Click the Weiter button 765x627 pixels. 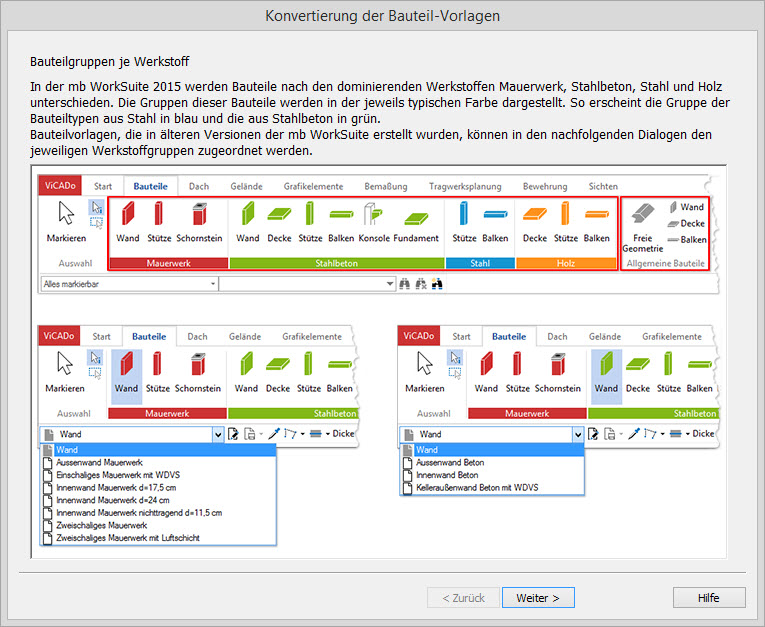(x=538, y=598)
